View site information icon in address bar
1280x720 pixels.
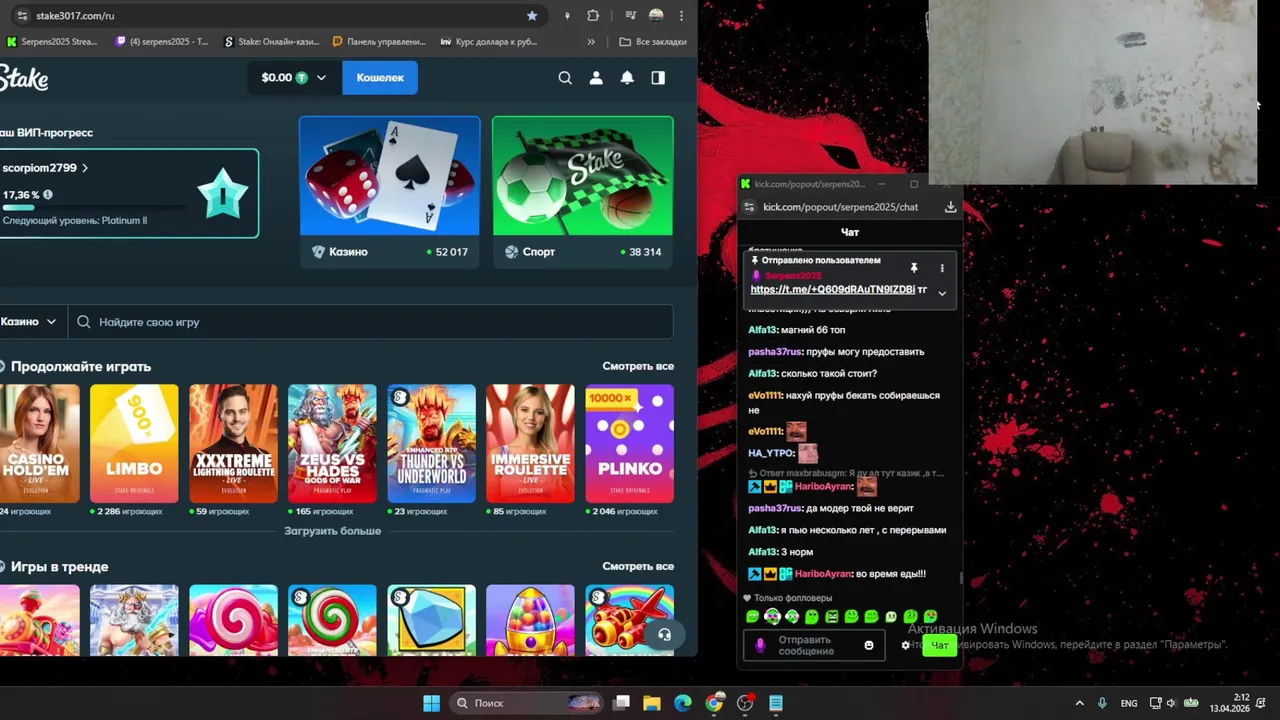(22, 16)
